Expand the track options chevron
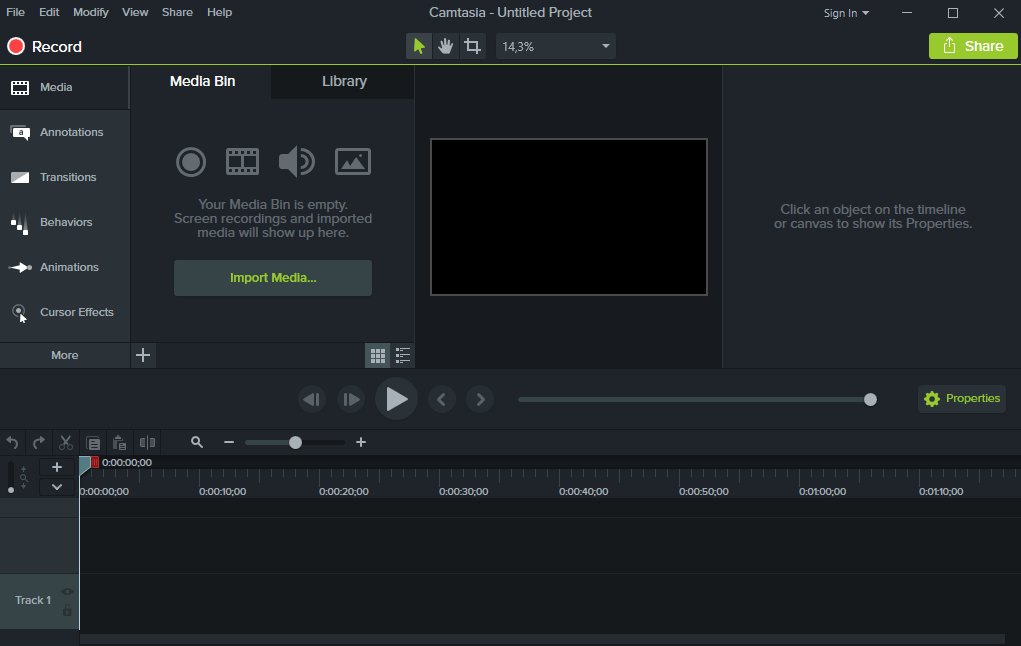 pos(57,487)
